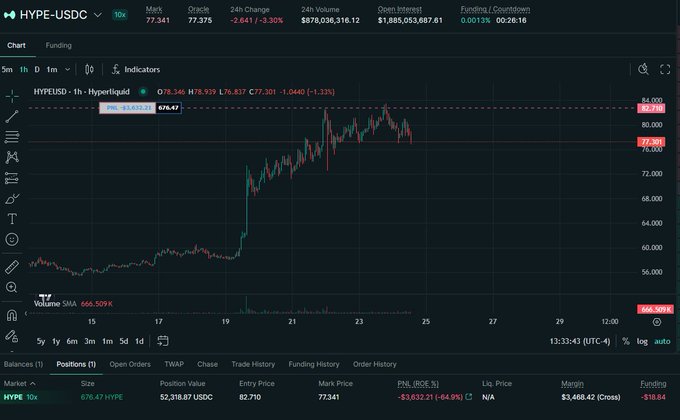
Task: Select the Text annotation tool
Action: [12, 219]
